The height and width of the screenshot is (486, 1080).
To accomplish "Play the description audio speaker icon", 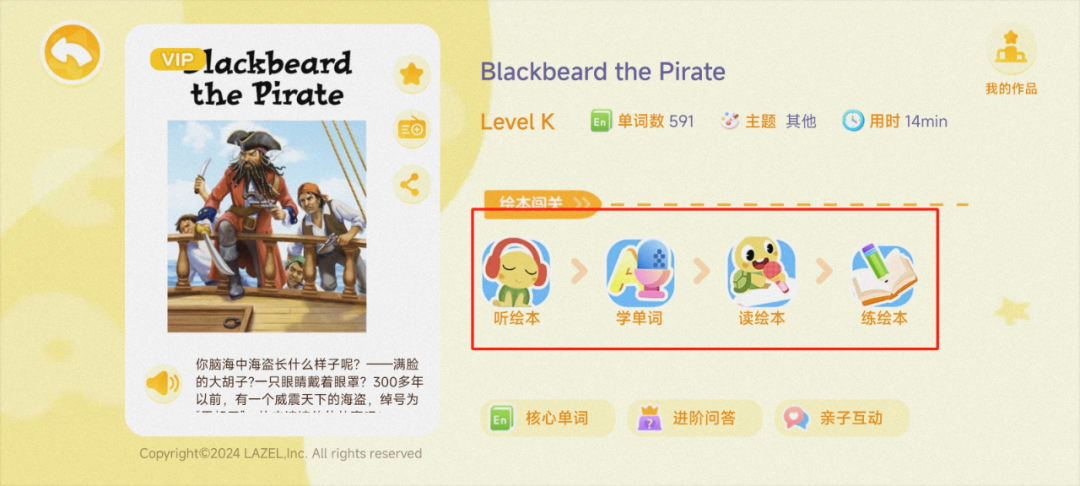I will [x=163, y=383].
